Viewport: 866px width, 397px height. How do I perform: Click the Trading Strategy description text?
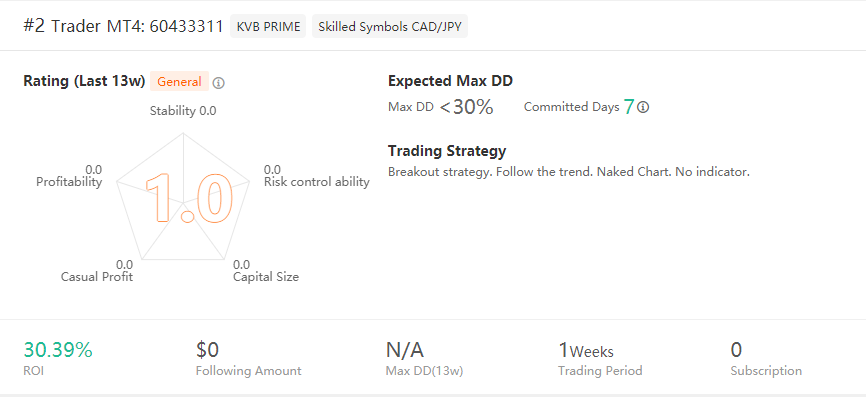pos(568,172)
